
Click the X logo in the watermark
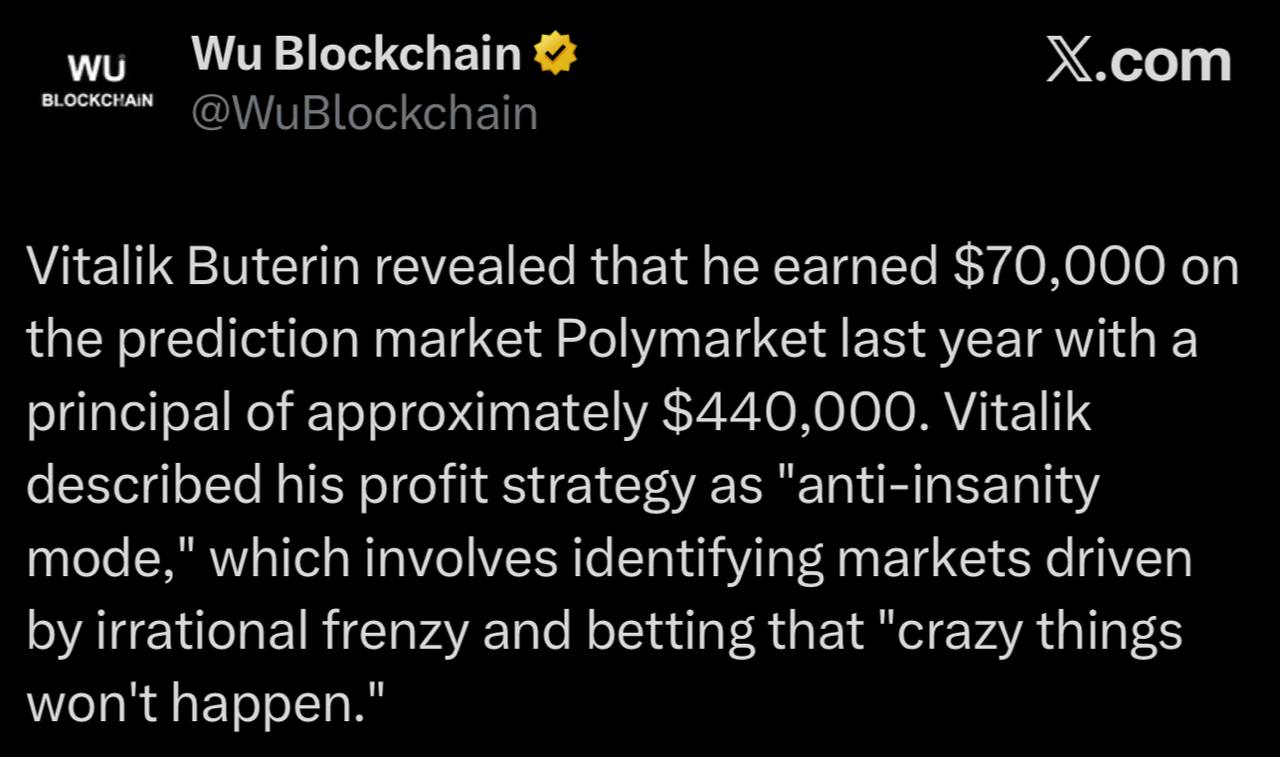(1073, 61)
